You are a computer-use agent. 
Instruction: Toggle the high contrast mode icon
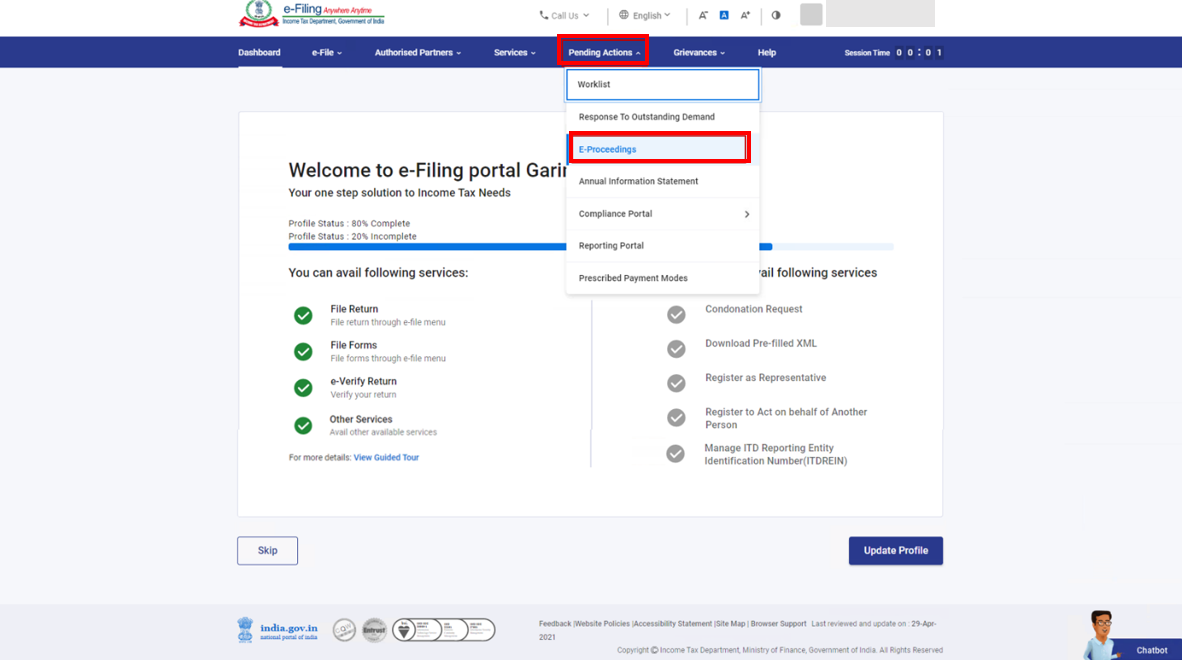point(776,16)
